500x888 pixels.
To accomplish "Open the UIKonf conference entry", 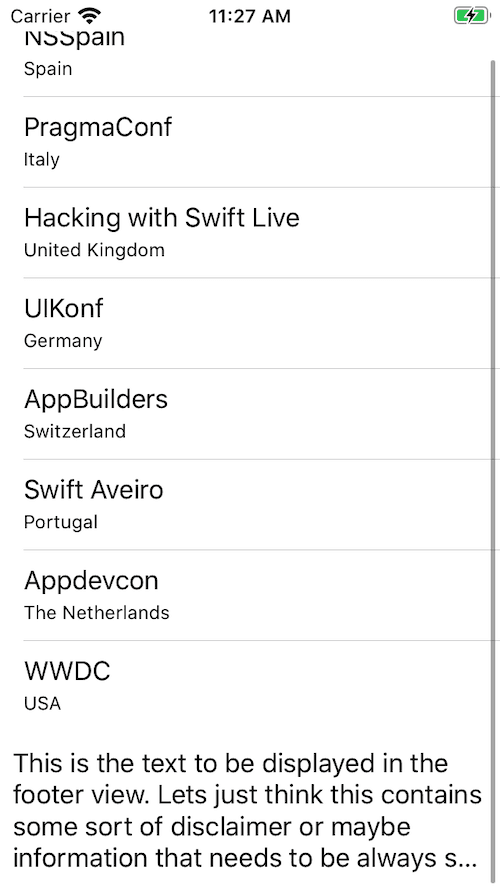I will (250, 323).
